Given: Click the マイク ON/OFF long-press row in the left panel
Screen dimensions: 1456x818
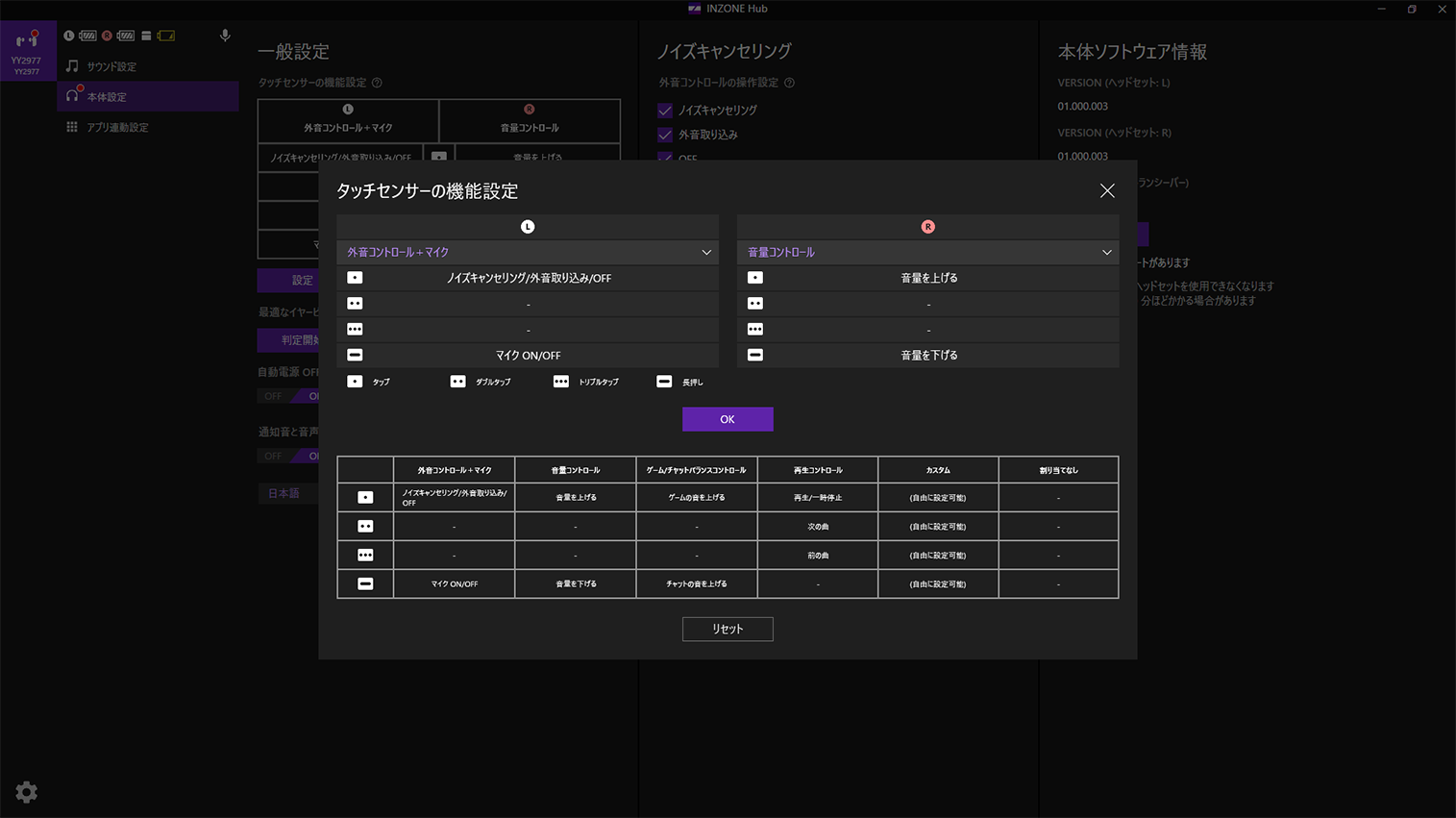Looking at the screenshot, I should pos(528,356).
